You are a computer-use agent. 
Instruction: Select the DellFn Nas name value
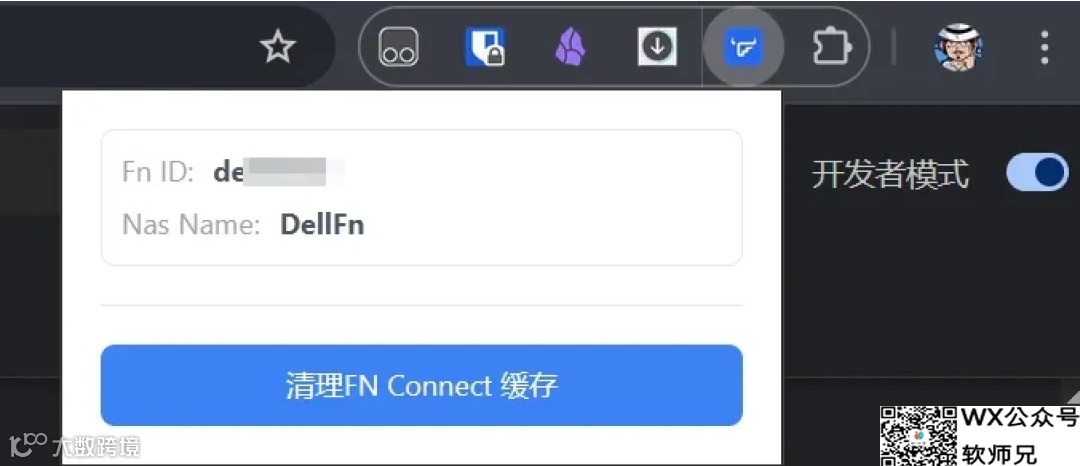point(322,225)
